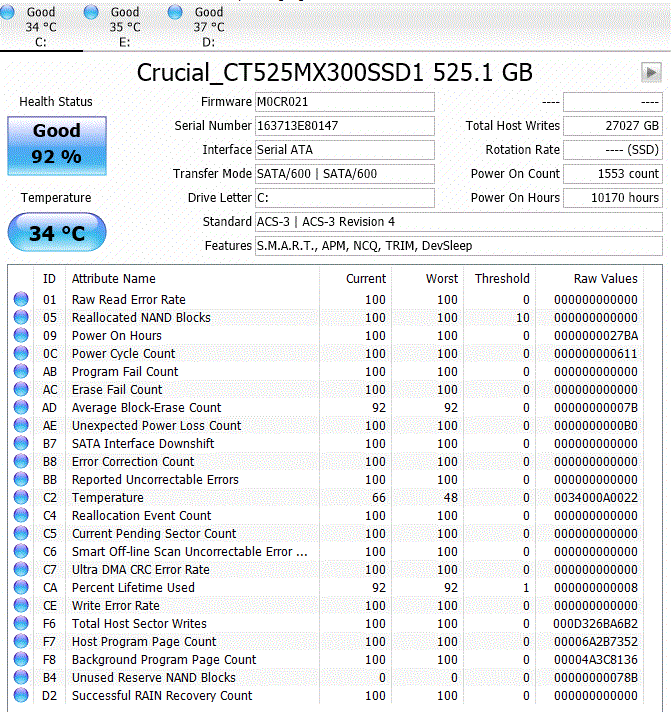Click status orb for SATA Interface Downshift
Image resolution: width=671 pixels, height=712 pixels.
[x=21, y=443]
